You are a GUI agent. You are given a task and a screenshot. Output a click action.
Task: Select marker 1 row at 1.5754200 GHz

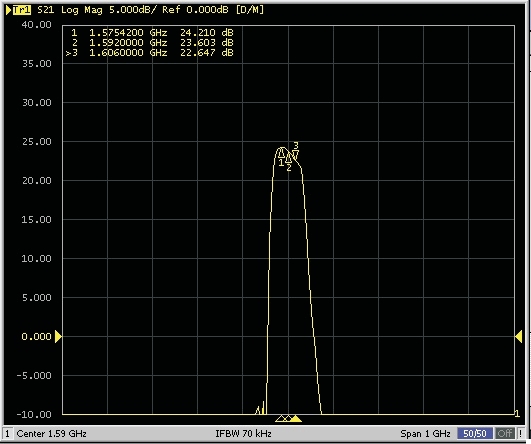click(x=152, y=33)
